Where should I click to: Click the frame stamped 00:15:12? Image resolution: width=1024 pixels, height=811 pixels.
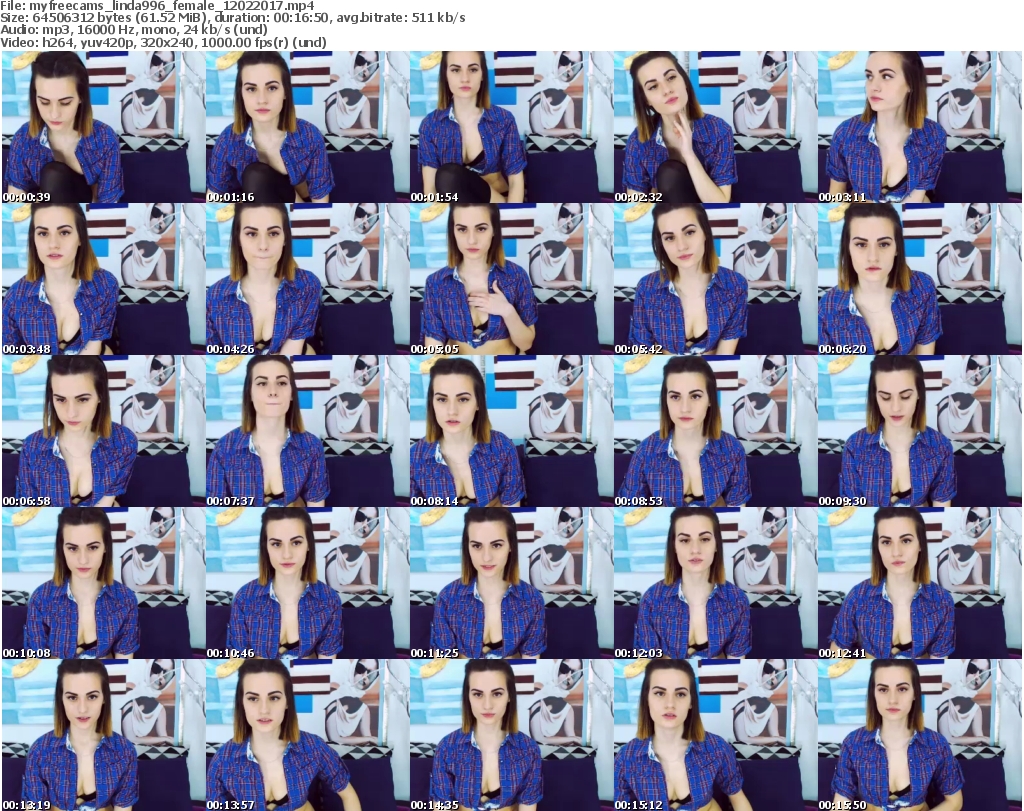pos(715,735)
